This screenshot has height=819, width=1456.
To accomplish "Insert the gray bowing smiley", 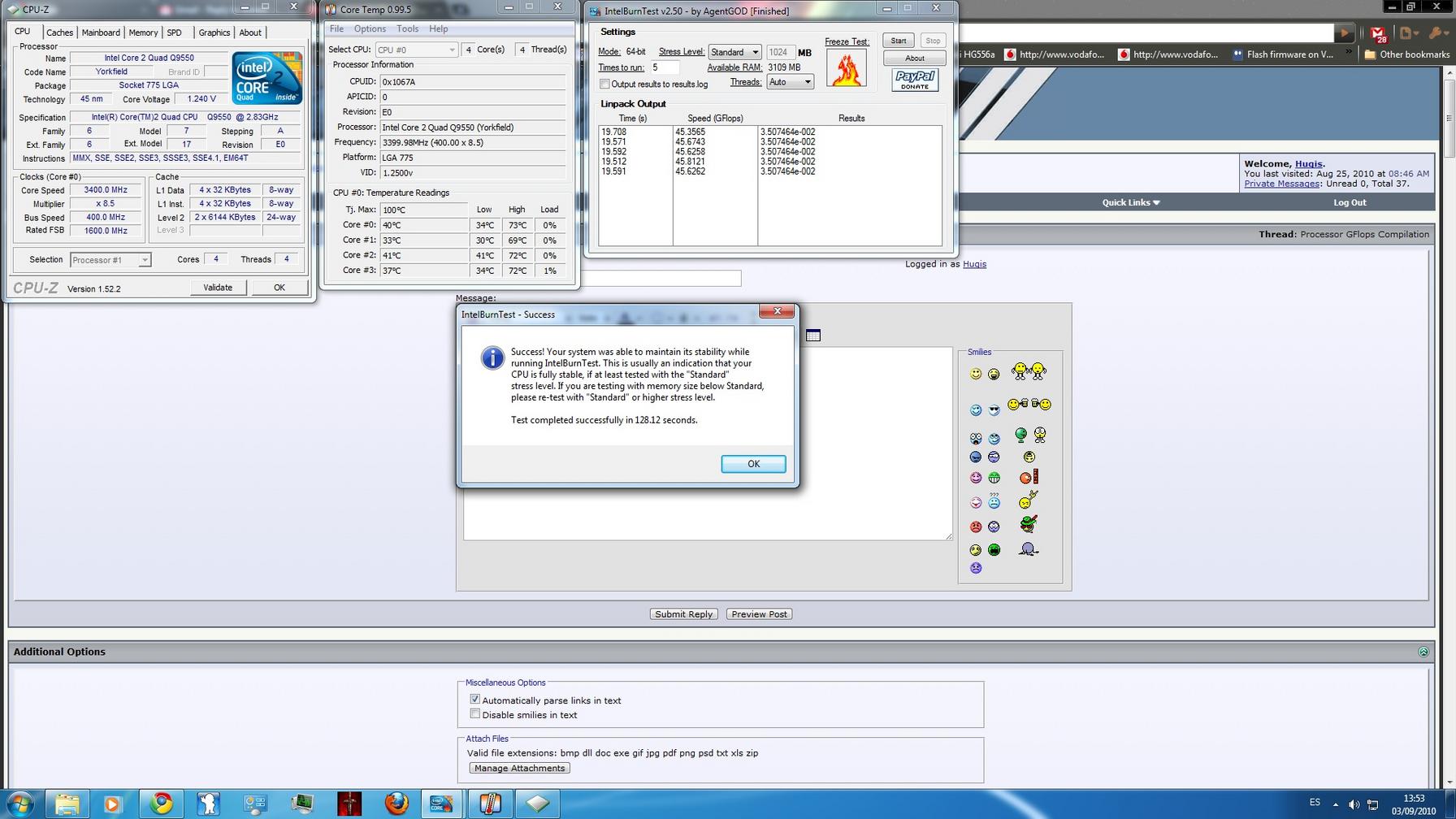I will 1029,549.
